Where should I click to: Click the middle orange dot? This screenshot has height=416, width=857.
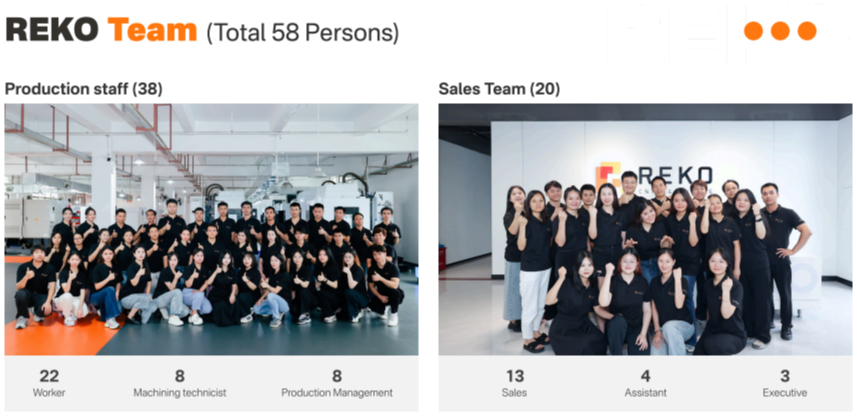[780, 31]
